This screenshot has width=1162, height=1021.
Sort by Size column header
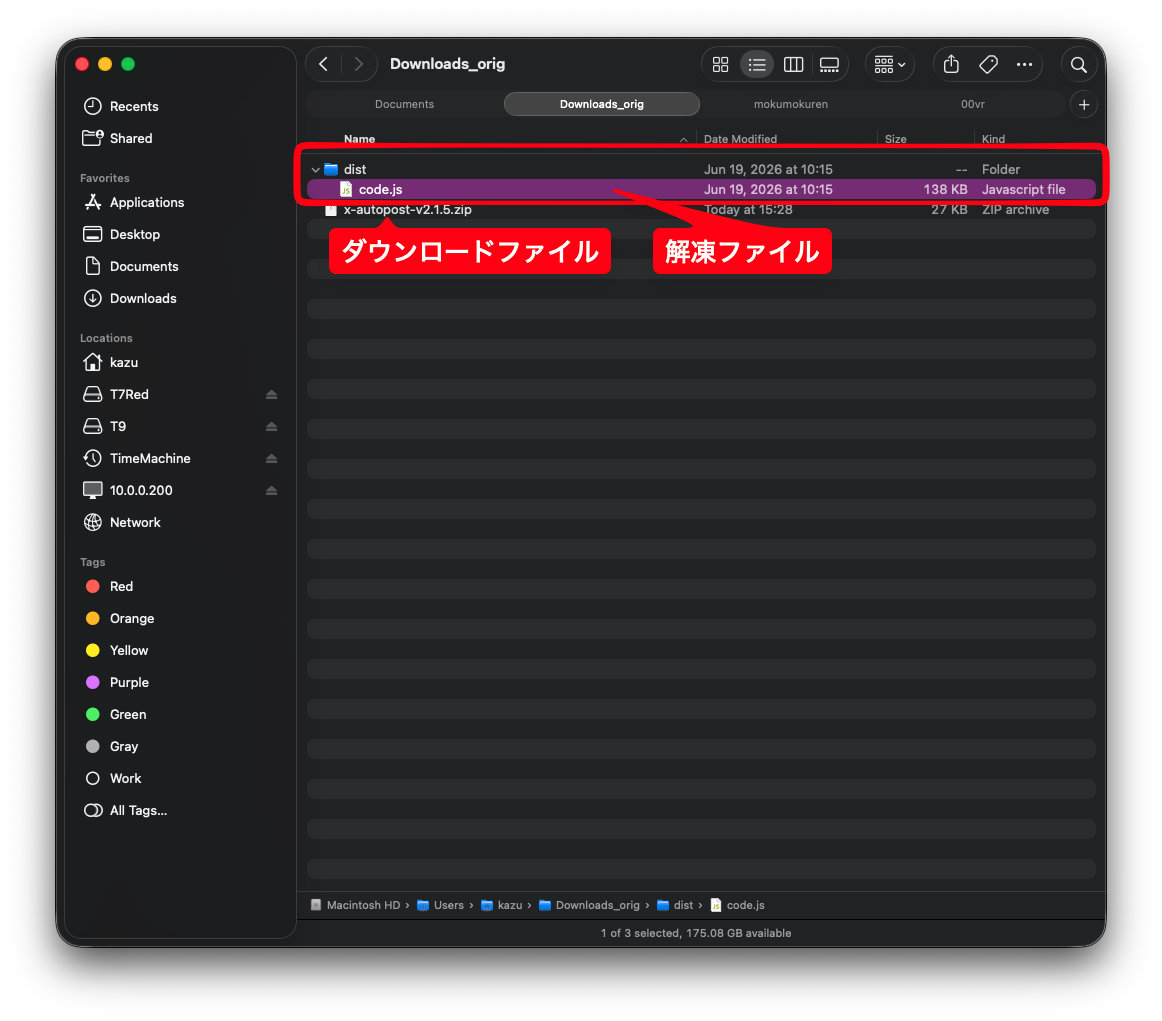pyautogui.click(x=895, y=139)
